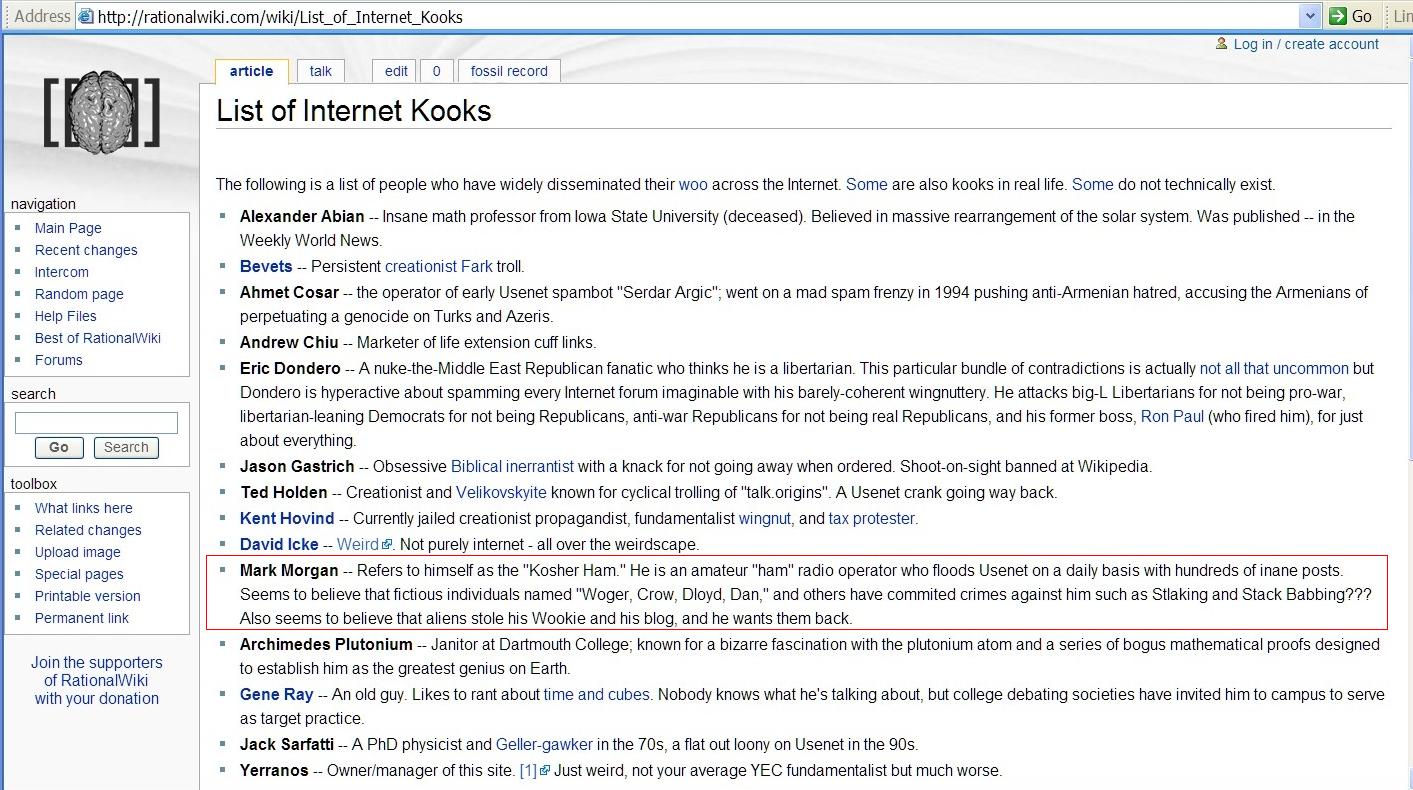Click the 'Archimedes Plutonium' entry name
The width and height of the screenshot is (1413, 790).
pyautogui.click(x=326, y=644)
